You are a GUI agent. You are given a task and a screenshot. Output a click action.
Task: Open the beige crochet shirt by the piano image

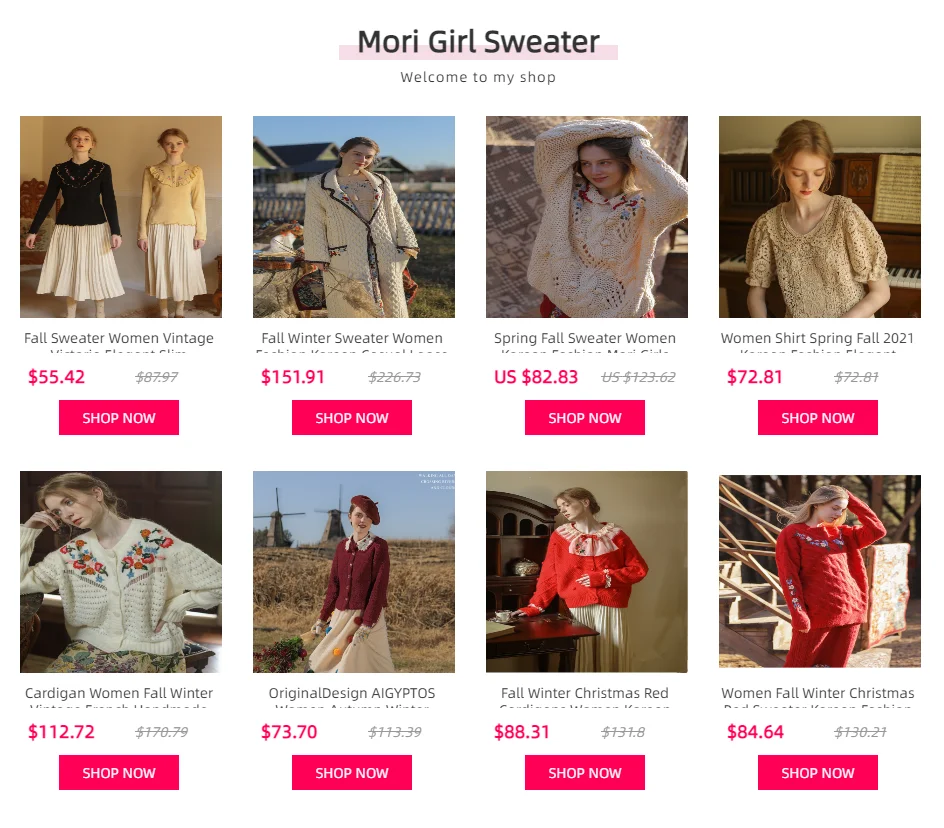coord(820,217)
